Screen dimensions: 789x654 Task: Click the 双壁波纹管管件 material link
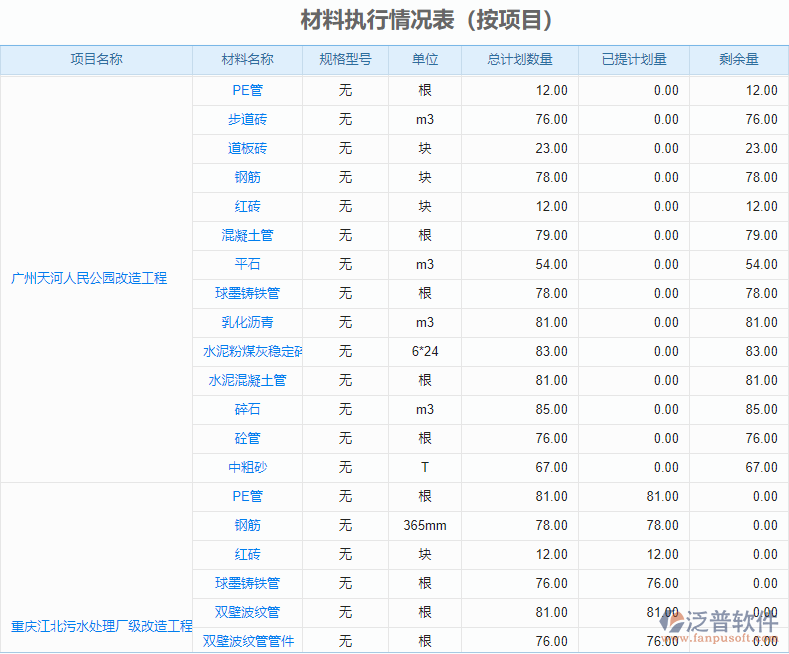(248, 641)
